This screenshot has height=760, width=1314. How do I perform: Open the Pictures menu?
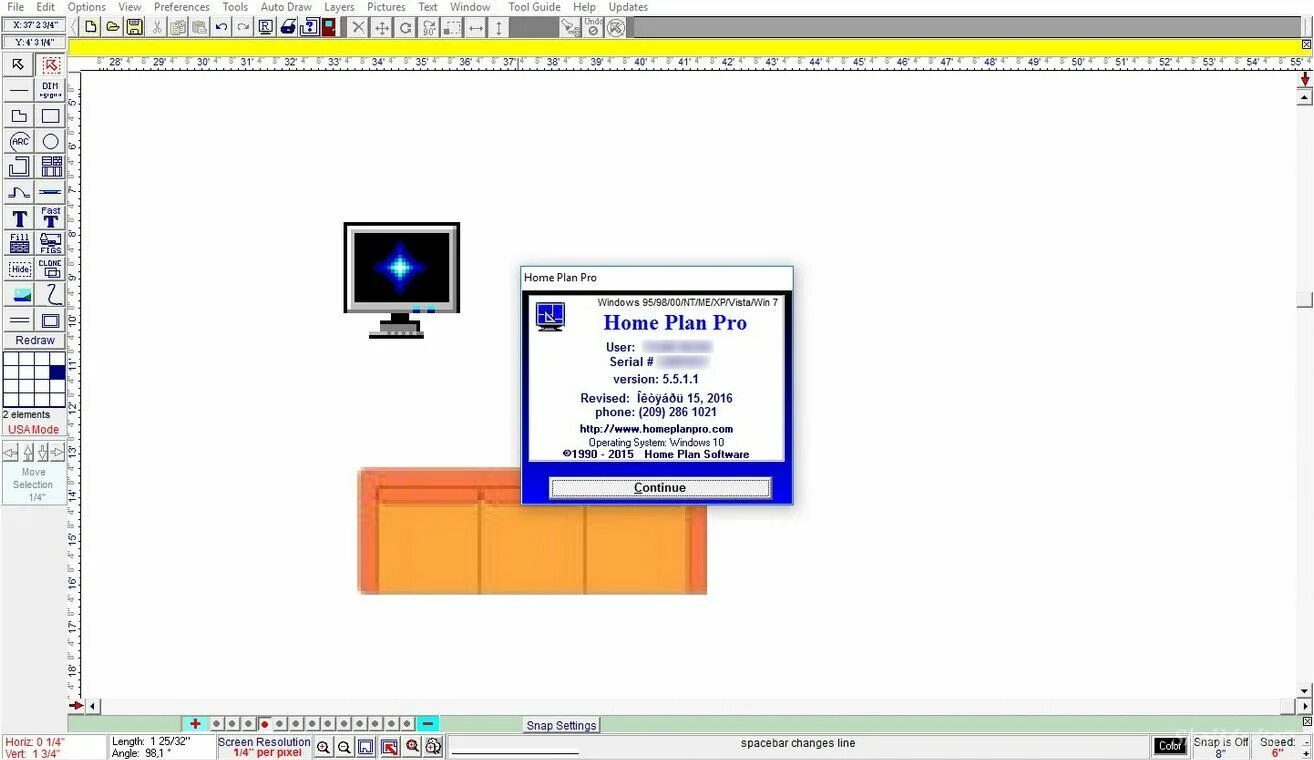[x=386, y=7]
